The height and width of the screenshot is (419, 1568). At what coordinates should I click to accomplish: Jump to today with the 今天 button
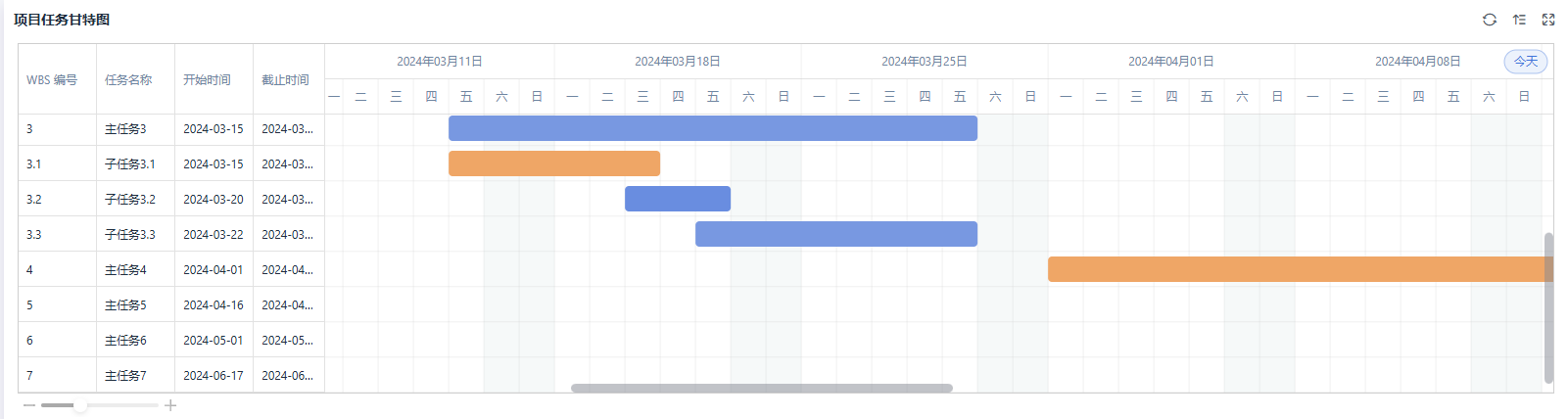pos(1525,62)
